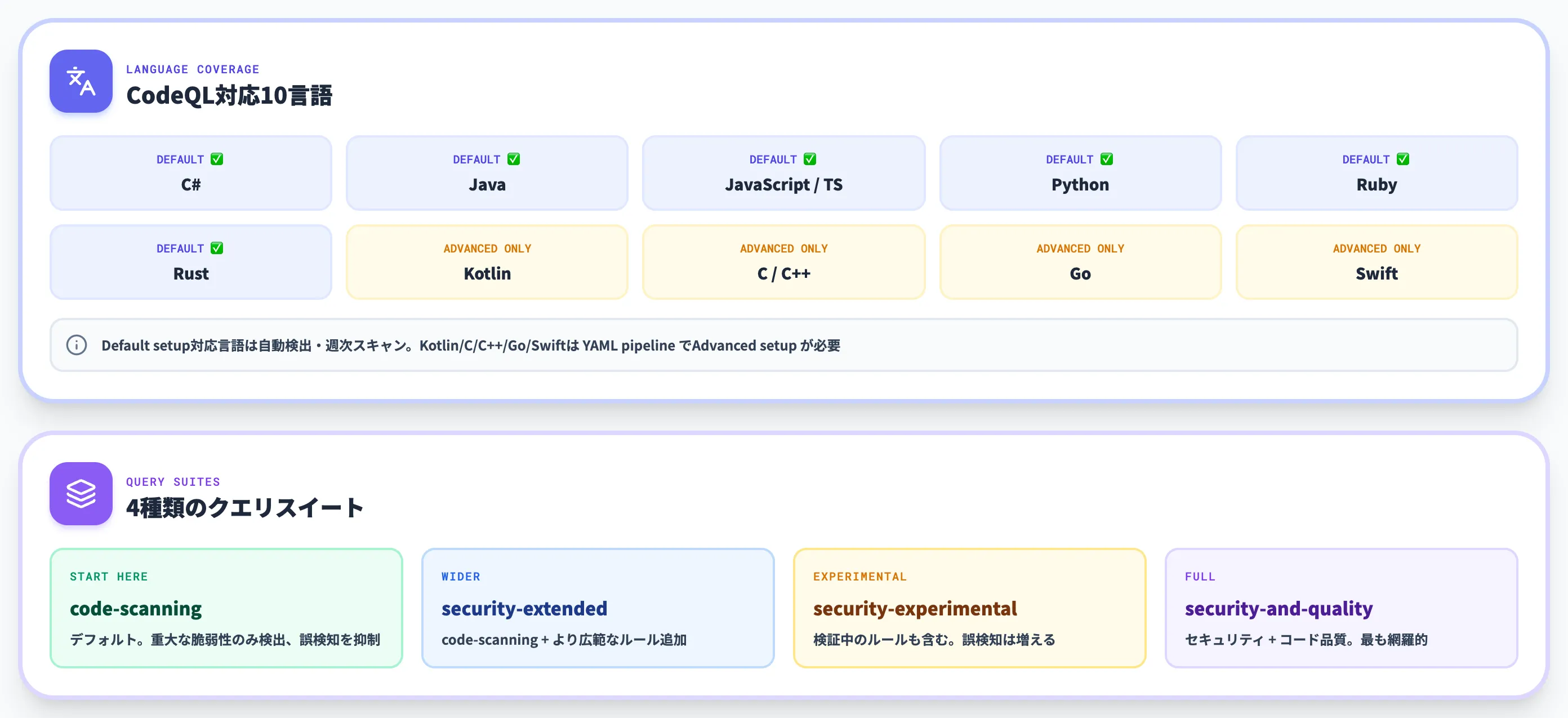1568x718 pixels.
Task: Click the CodeQL対応10言語 heading
Action: pos(229,96)
